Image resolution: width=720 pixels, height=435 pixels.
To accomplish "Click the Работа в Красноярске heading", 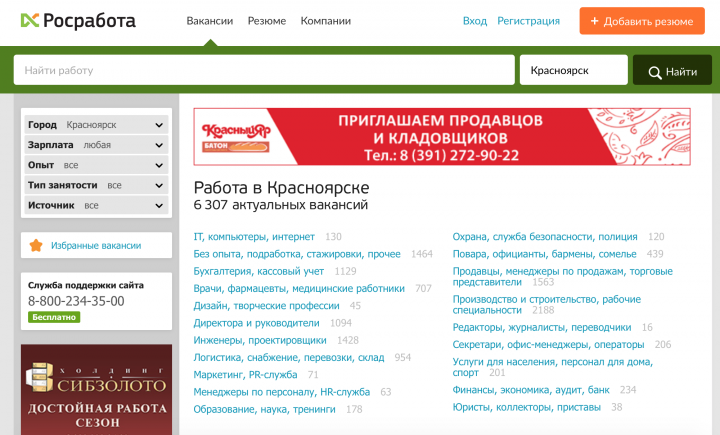I will coord(281,188).
